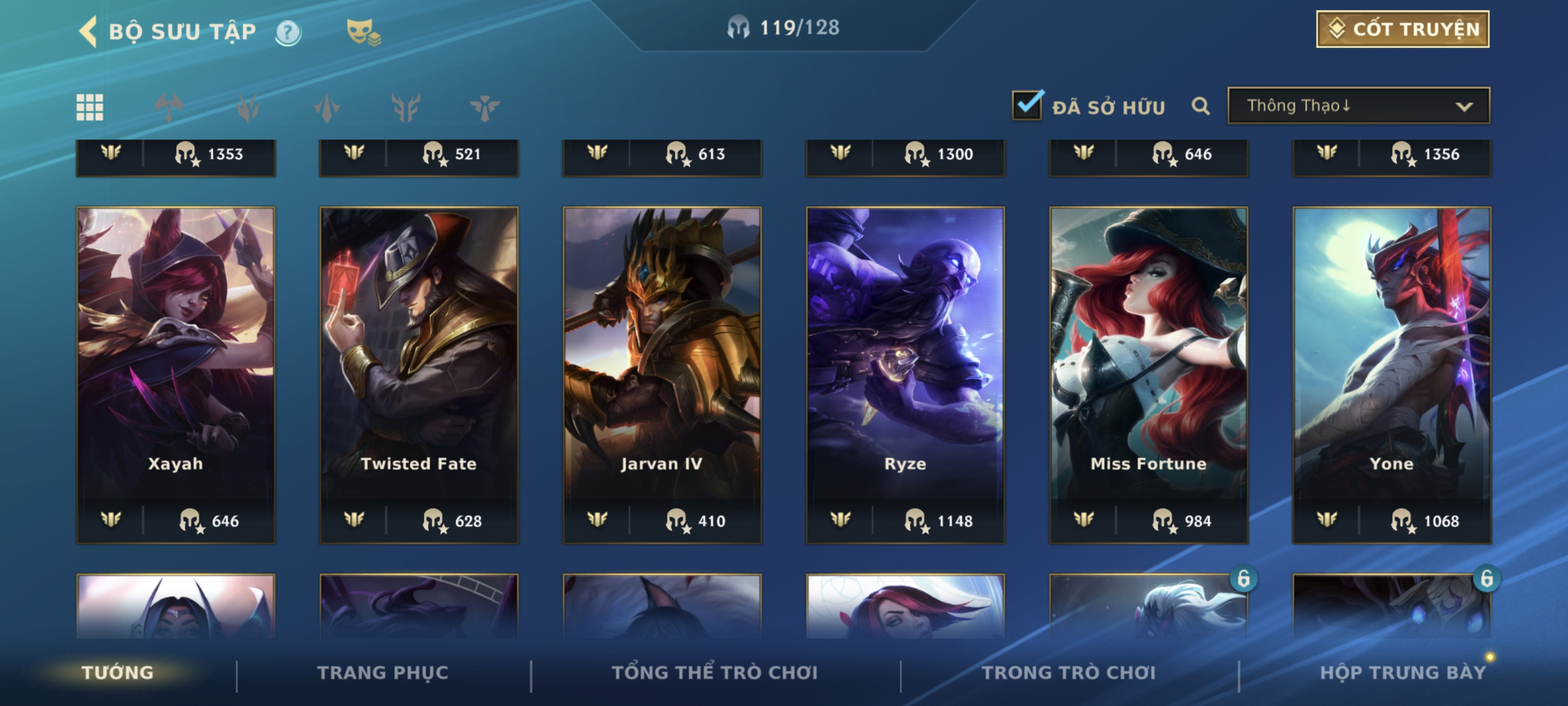This screenshot has width=1568, height=706.
Task: Open the golden mask and coins icon
Action: [x=363, y=32]
